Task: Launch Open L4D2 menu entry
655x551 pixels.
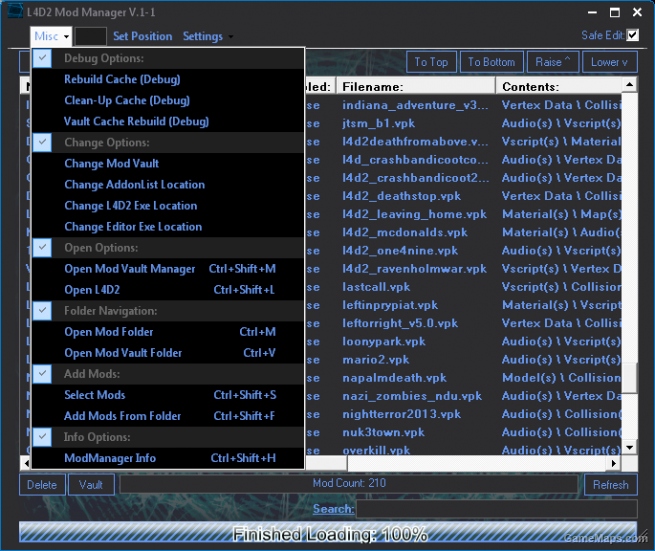Action: point(168,289)
